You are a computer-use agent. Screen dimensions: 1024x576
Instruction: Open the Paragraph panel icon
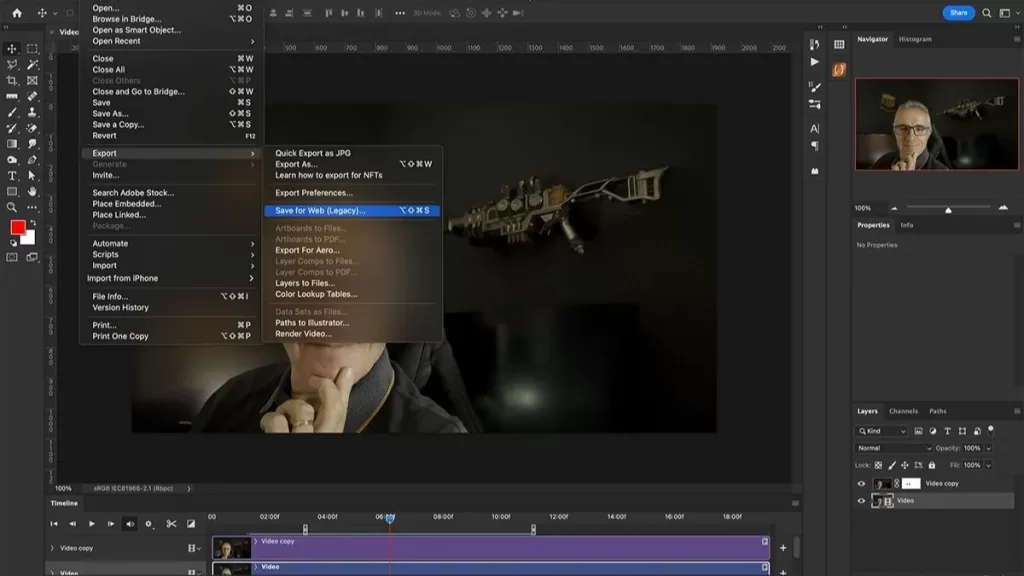814,146
